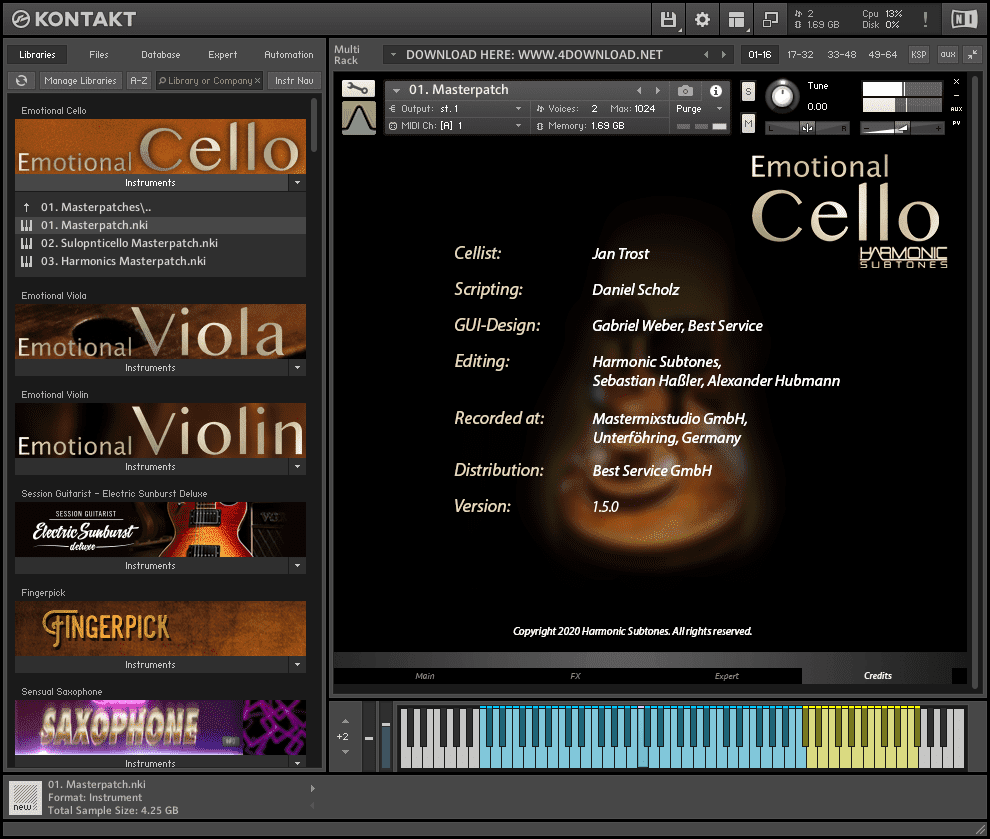This screenshot has height=839, width=990.
Task: Adjust the Tune knob
Action: [x=783, y=96]
